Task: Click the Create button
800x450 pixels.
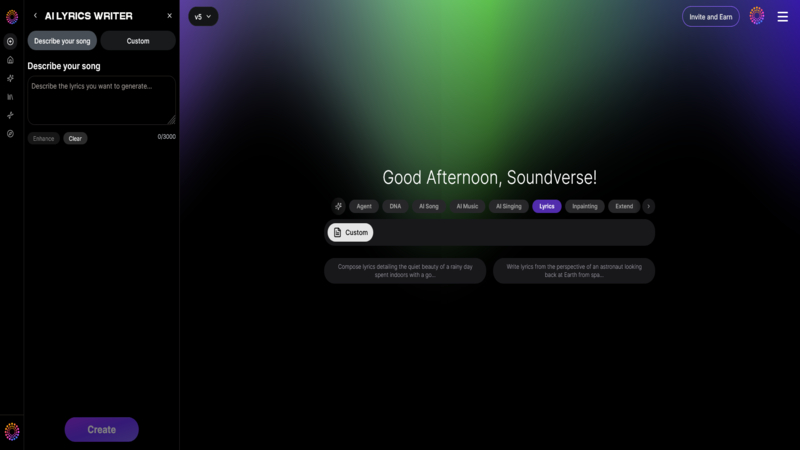Action: [102, 430]
